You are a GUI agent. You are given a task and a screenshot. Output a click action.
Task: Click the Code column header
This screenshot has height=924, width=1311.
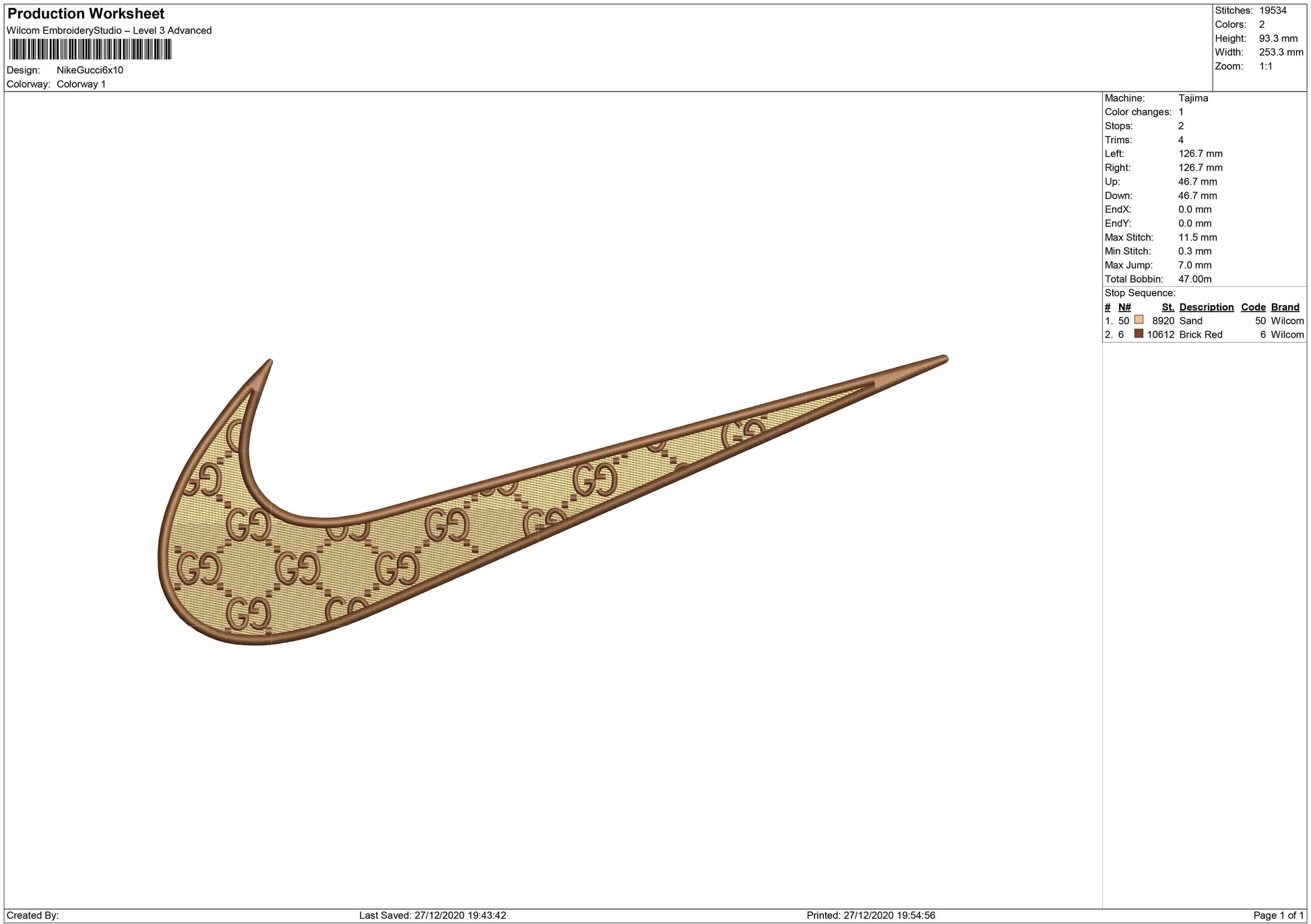(x=1253, y=307)
